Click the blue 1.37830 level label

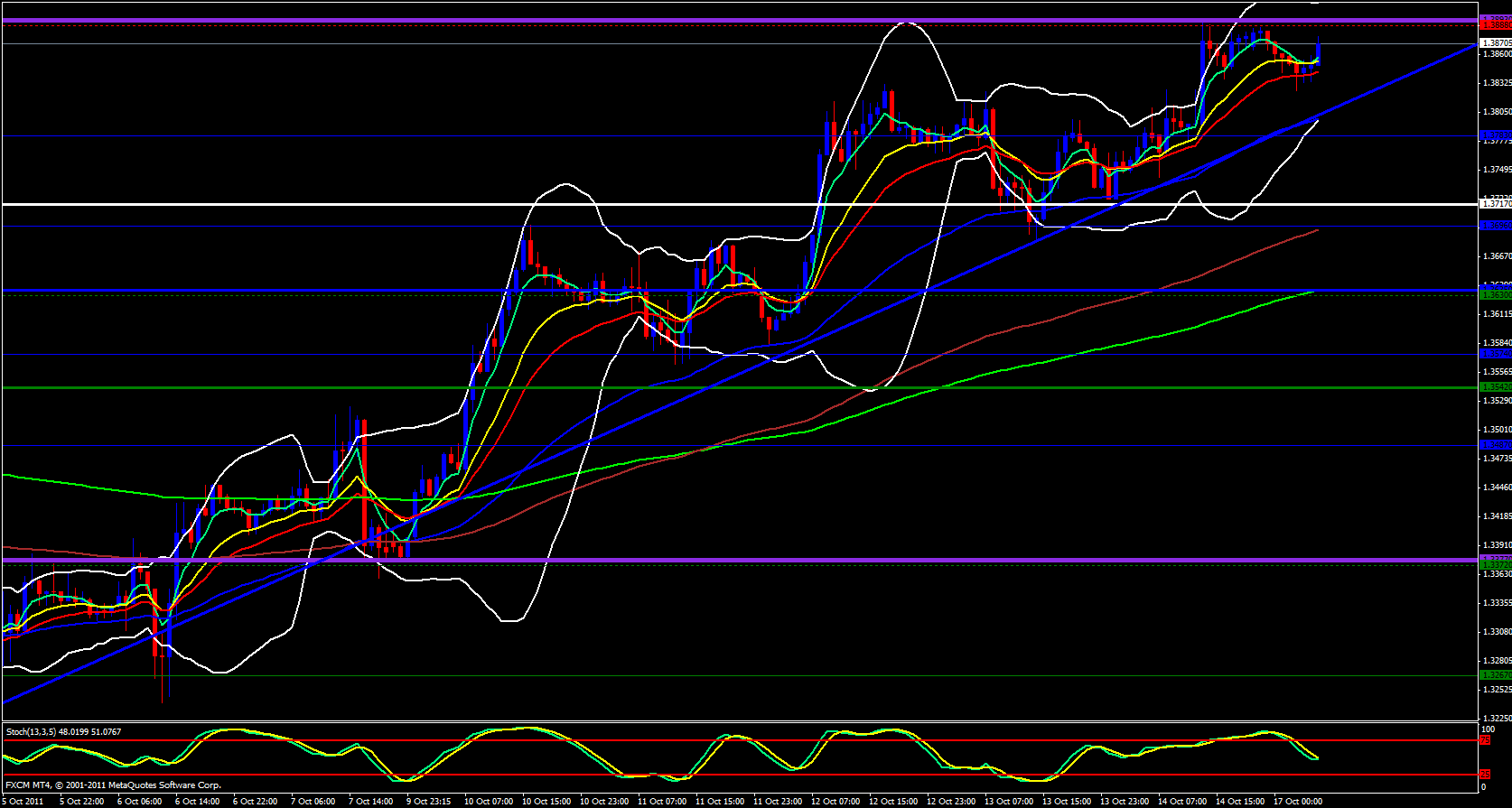tap(1495, 135)
